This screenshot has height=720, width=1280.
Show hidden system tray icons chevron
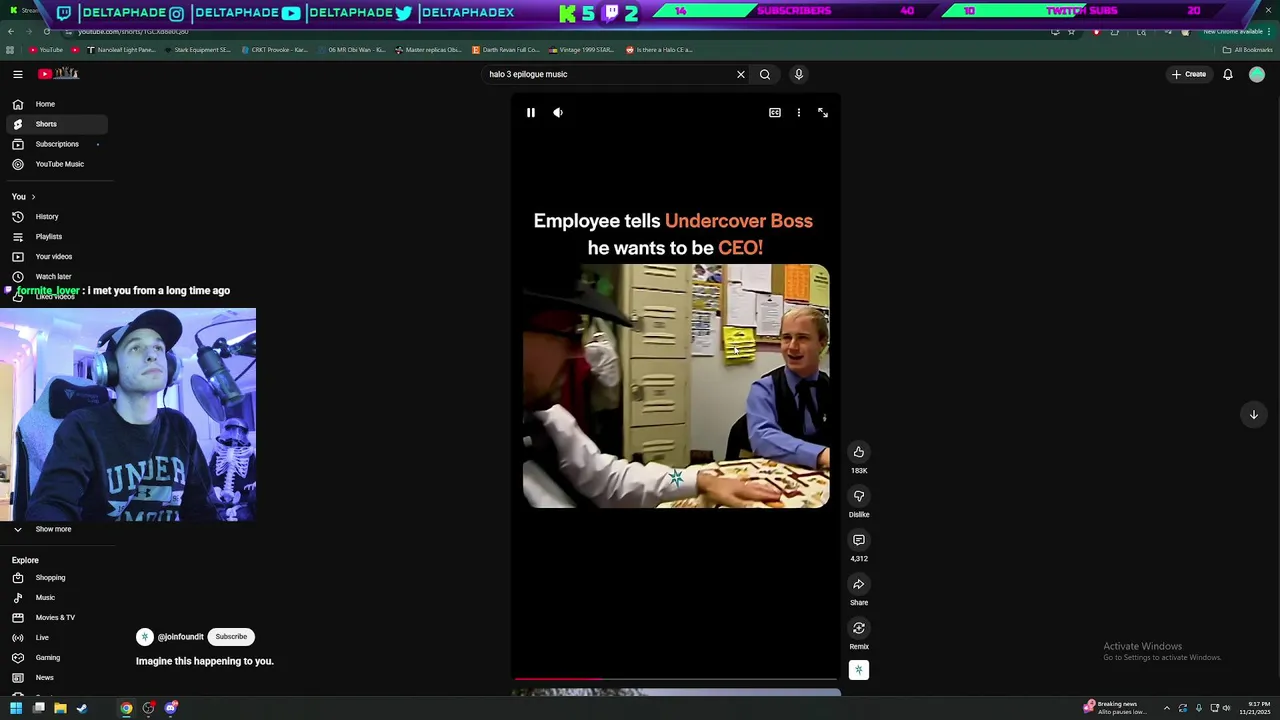click(x=1166, y=708)
